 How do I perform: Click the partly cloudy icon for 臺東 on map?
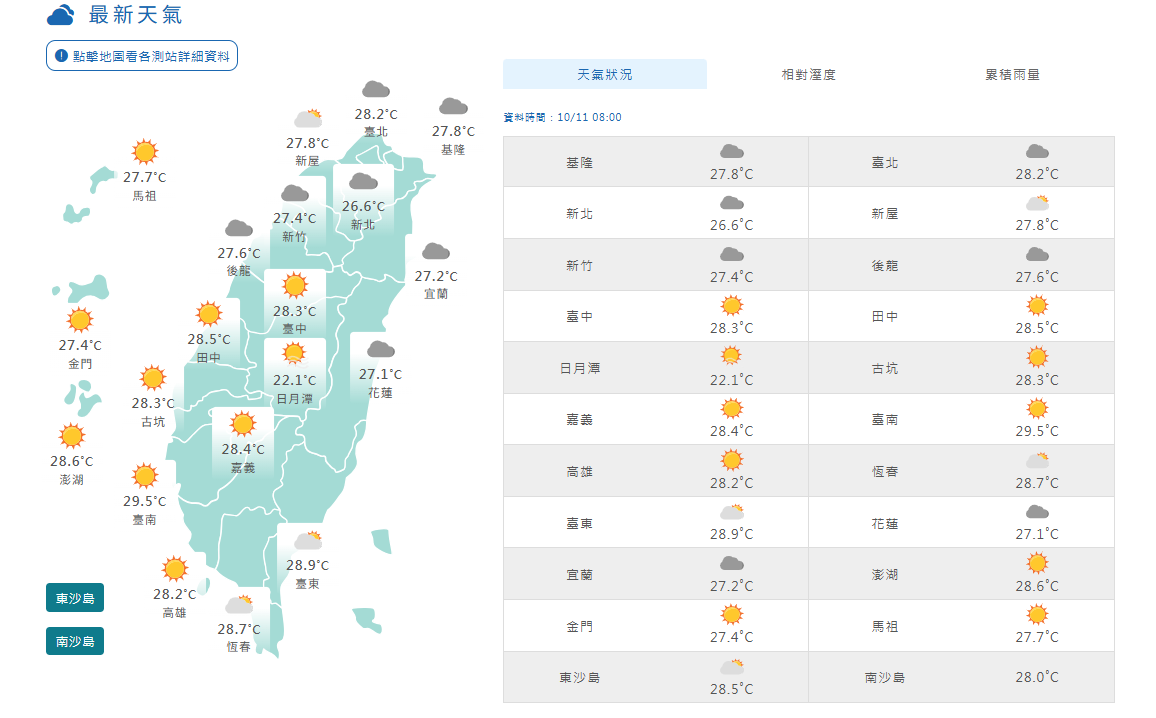click(x=307, y=541)
